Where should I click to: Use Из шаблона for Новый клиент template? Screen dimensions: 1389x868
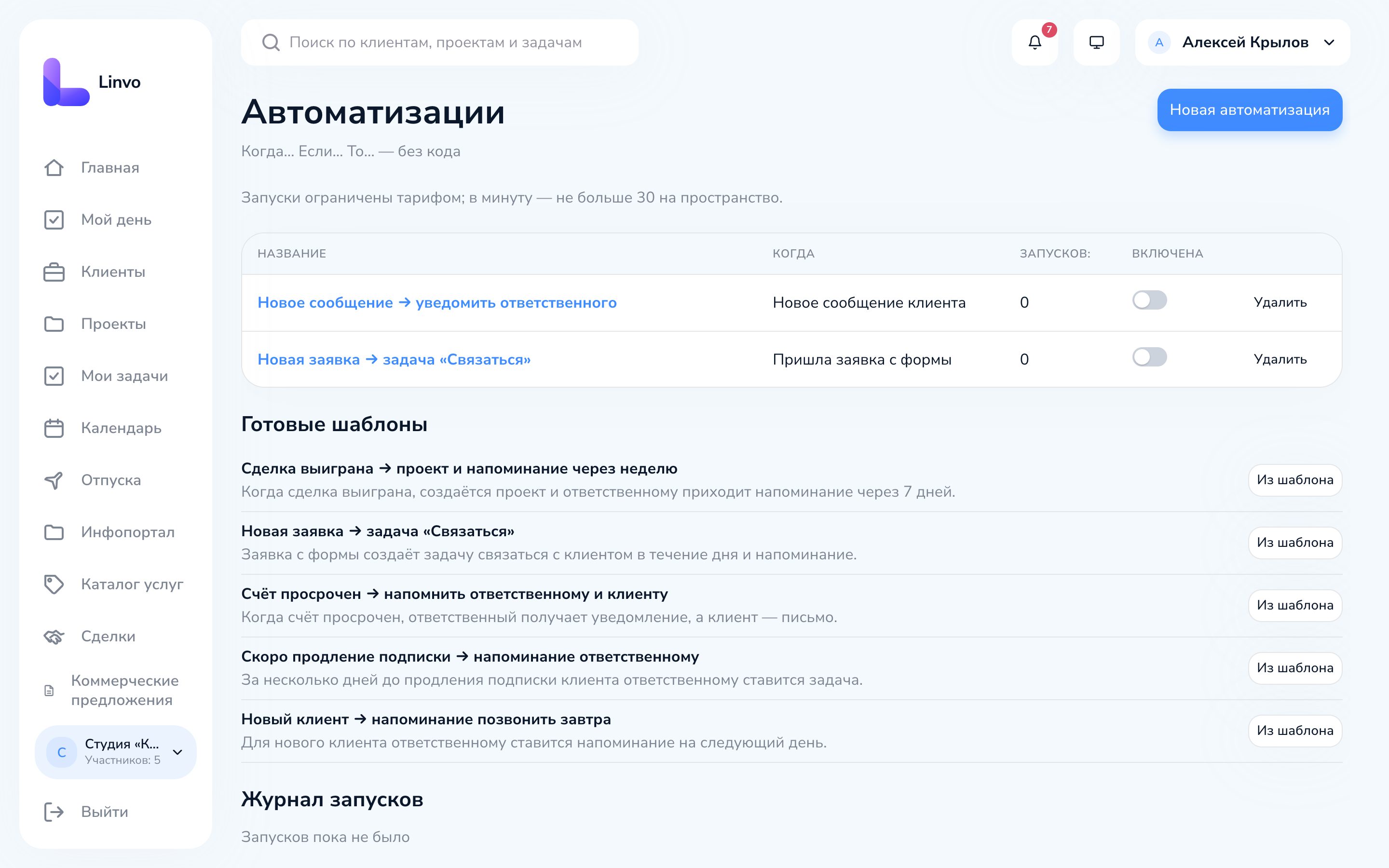[x=1295, y=730]
